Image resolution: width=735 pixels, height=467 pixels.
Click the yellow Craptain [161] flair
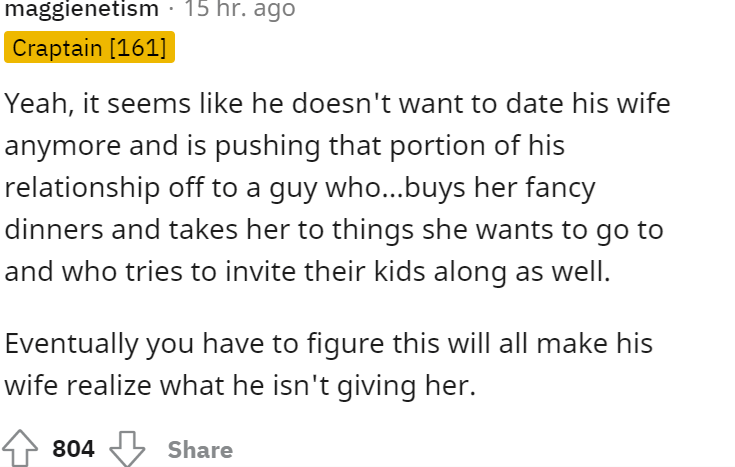[90, 48]
